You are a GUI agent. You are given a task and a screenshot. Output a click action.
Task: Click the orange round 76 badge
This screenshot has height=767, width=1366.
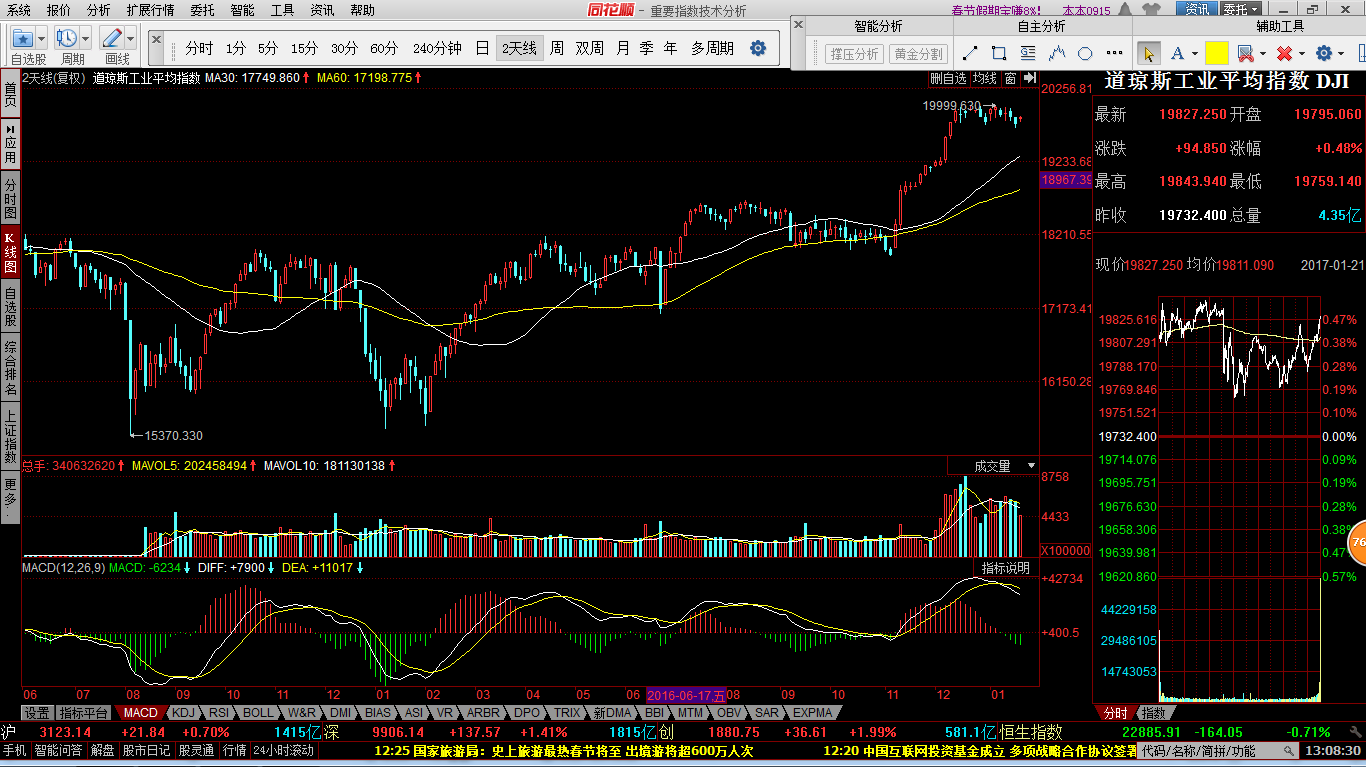pos(1357,542)
